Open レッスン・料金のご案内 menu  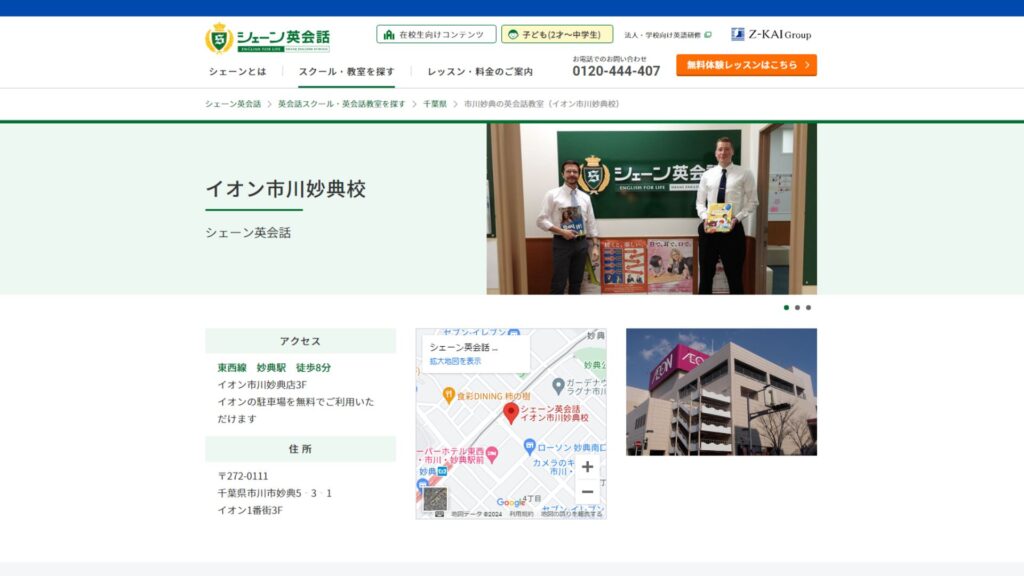click(x=480, y=72)
